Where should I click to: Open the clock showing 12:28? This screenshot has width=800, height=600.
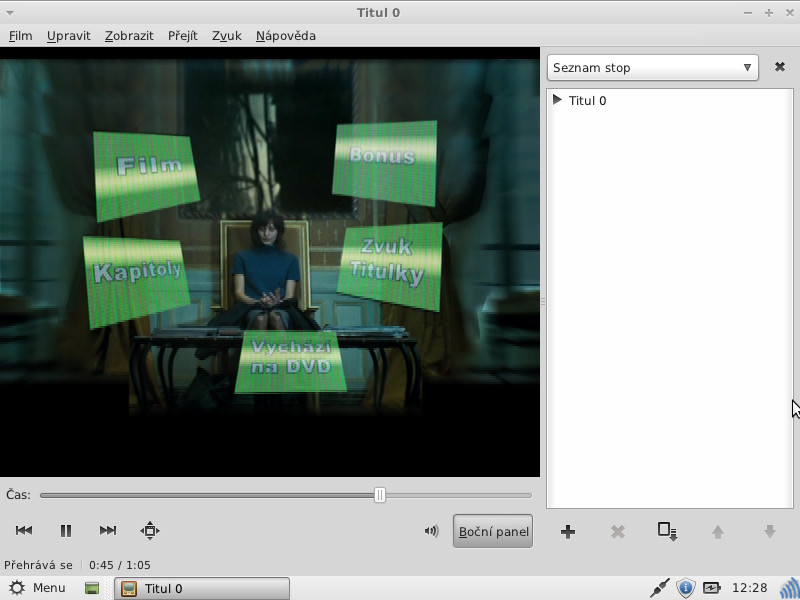[x=749, y=588]
